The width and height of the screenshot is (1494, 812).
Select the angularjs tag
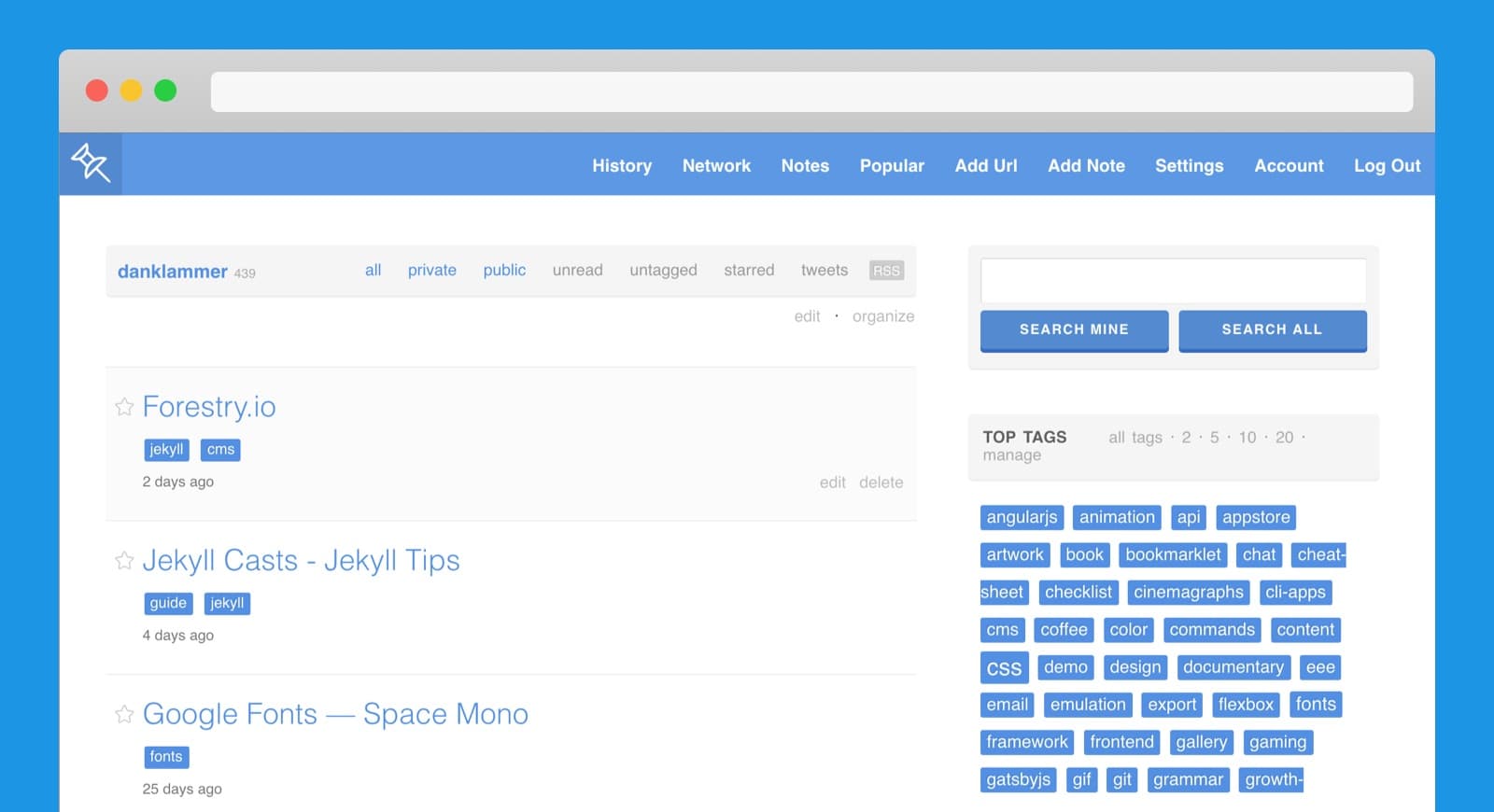click(1022, 517)
